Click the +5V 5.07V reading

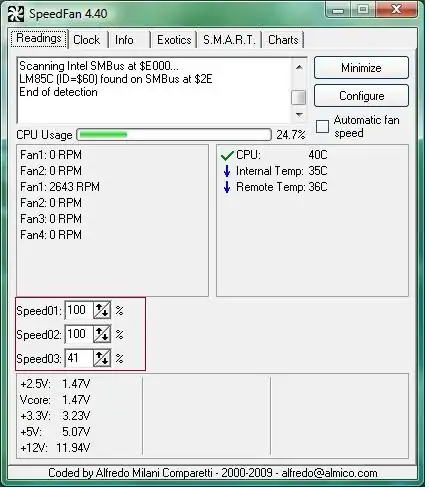55,431
